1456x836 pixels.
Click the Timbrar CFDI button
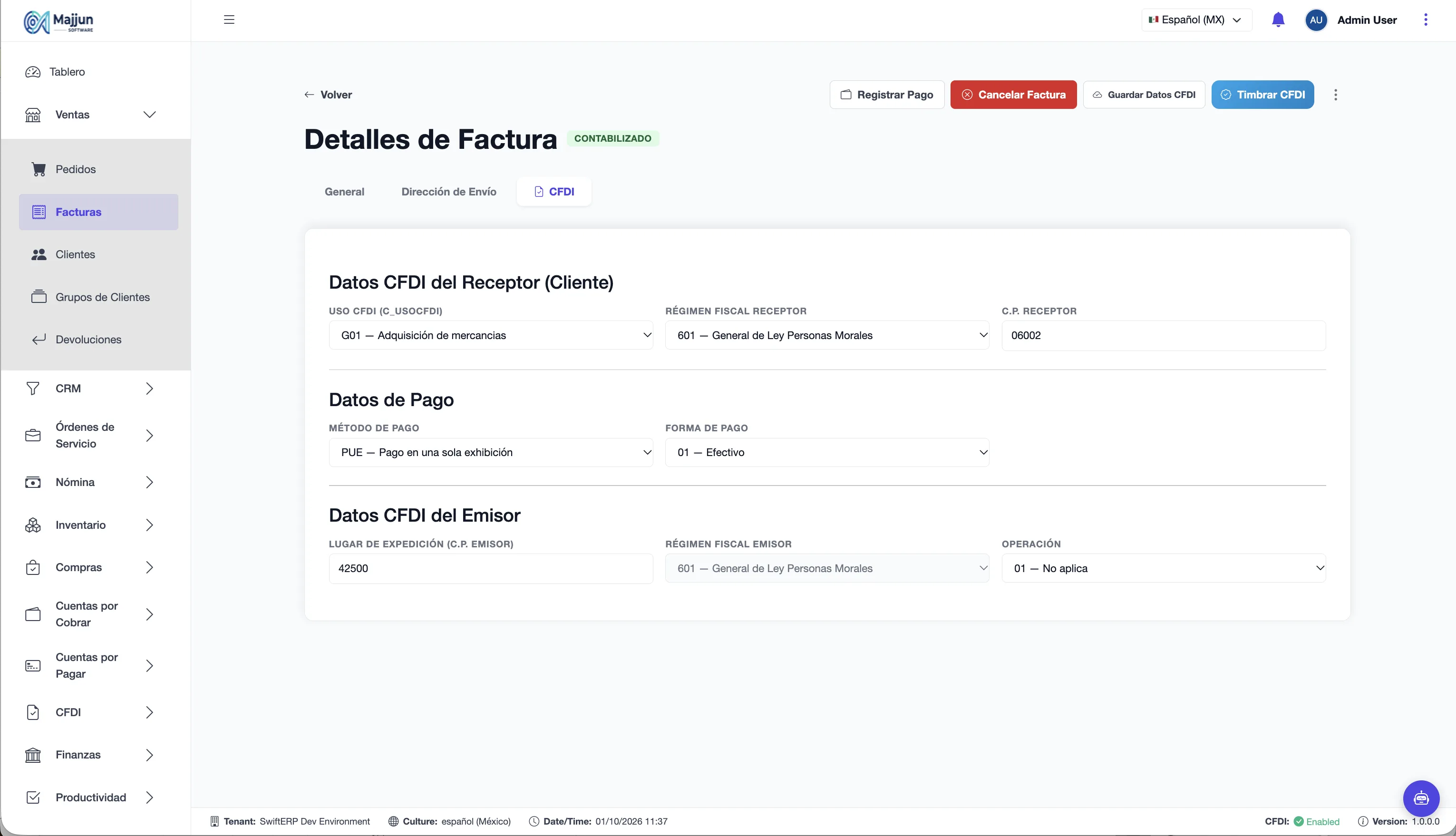coord(1262,95)
